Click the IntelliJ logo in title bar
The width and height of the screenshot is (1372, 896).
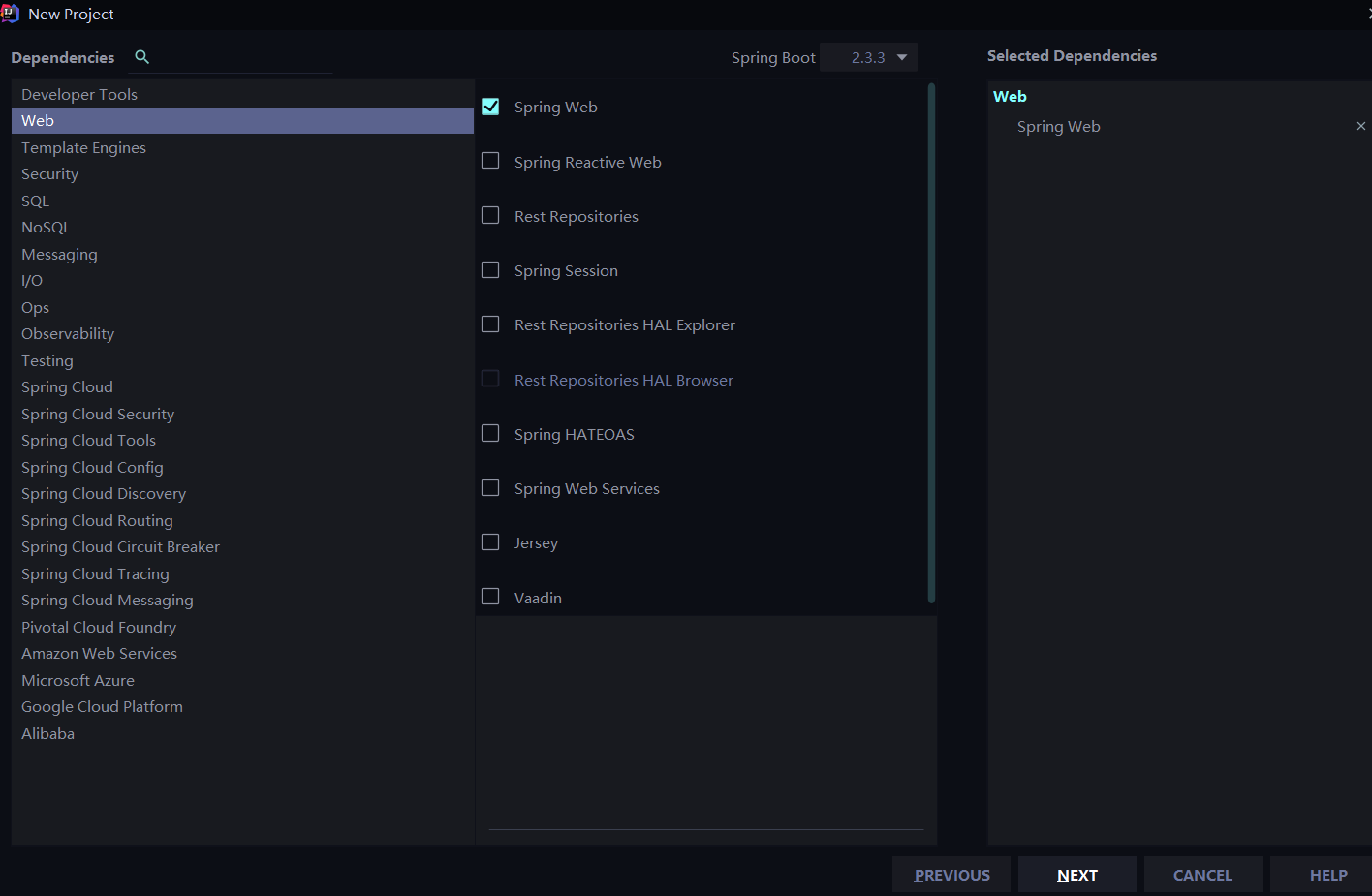coord(10,14)
